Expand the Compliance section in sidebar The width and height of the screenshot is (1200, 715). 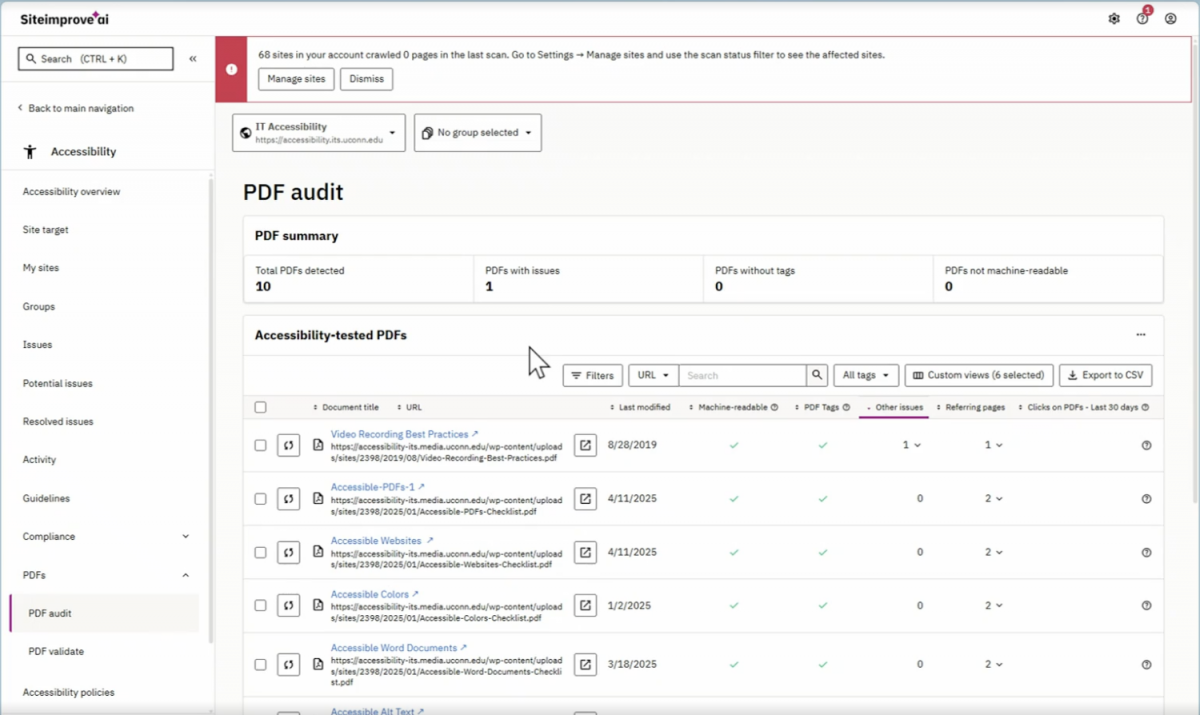(185, 536)
